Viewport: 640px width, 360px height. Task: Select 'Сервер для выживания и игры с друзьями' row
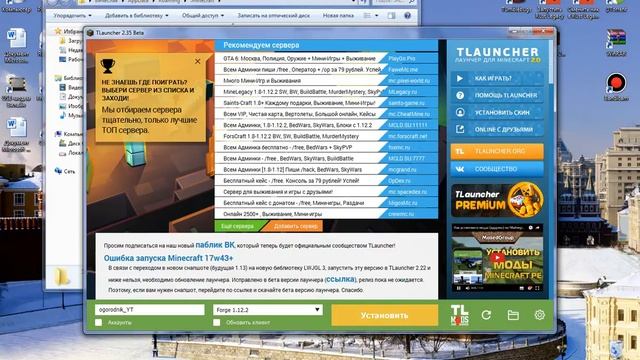[x=326, y=192]
